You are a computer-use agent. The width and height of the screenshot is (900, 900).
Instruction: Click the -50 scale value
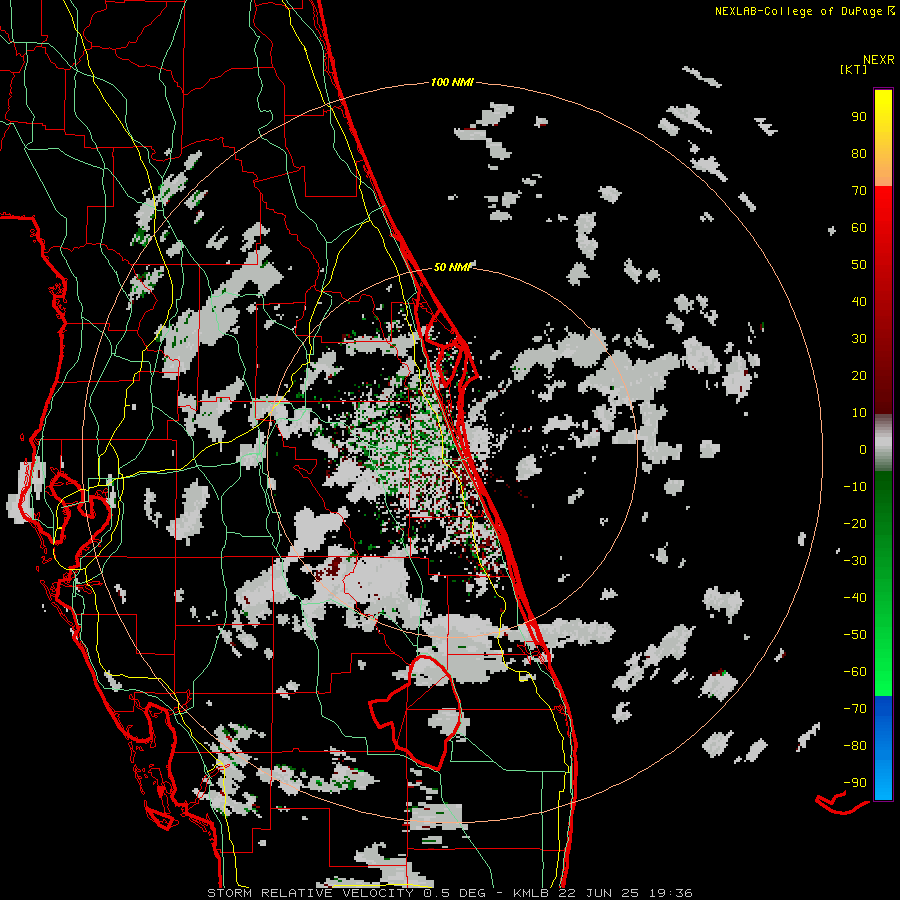point(855,635)
